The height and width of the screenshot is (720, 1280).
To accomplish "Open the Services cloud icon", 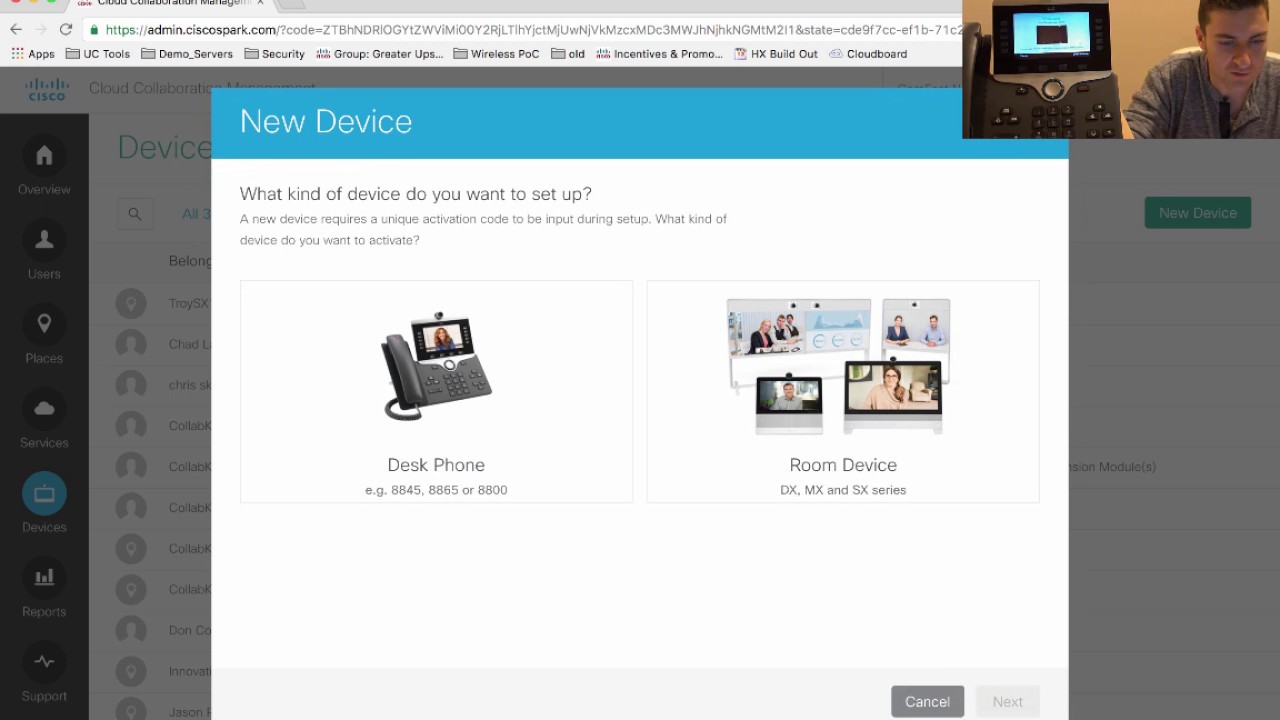I will tap(44, 409).
